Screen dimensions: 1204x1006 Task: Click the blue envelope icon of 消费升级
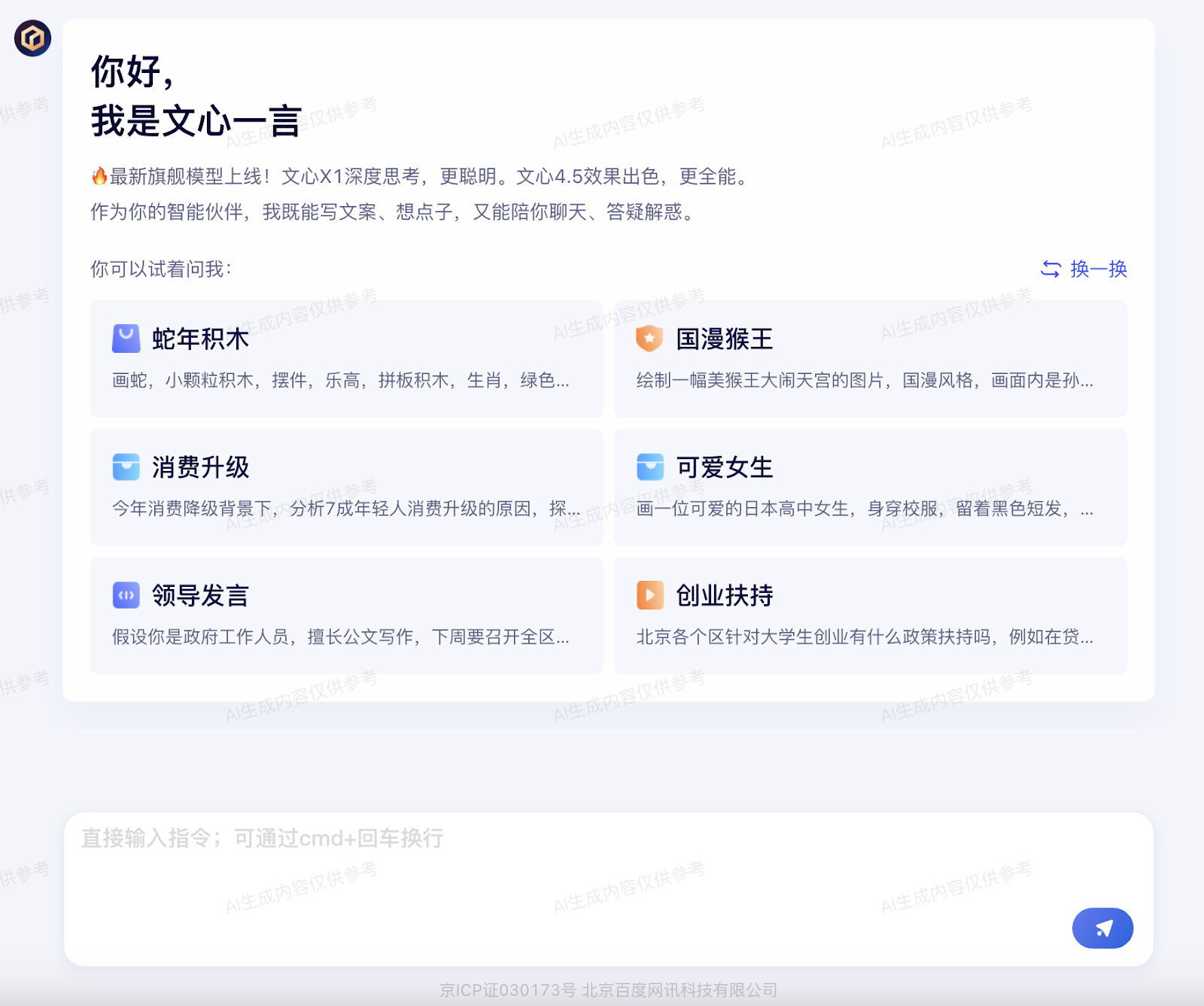pyautogui.click(x=126, y=467)
